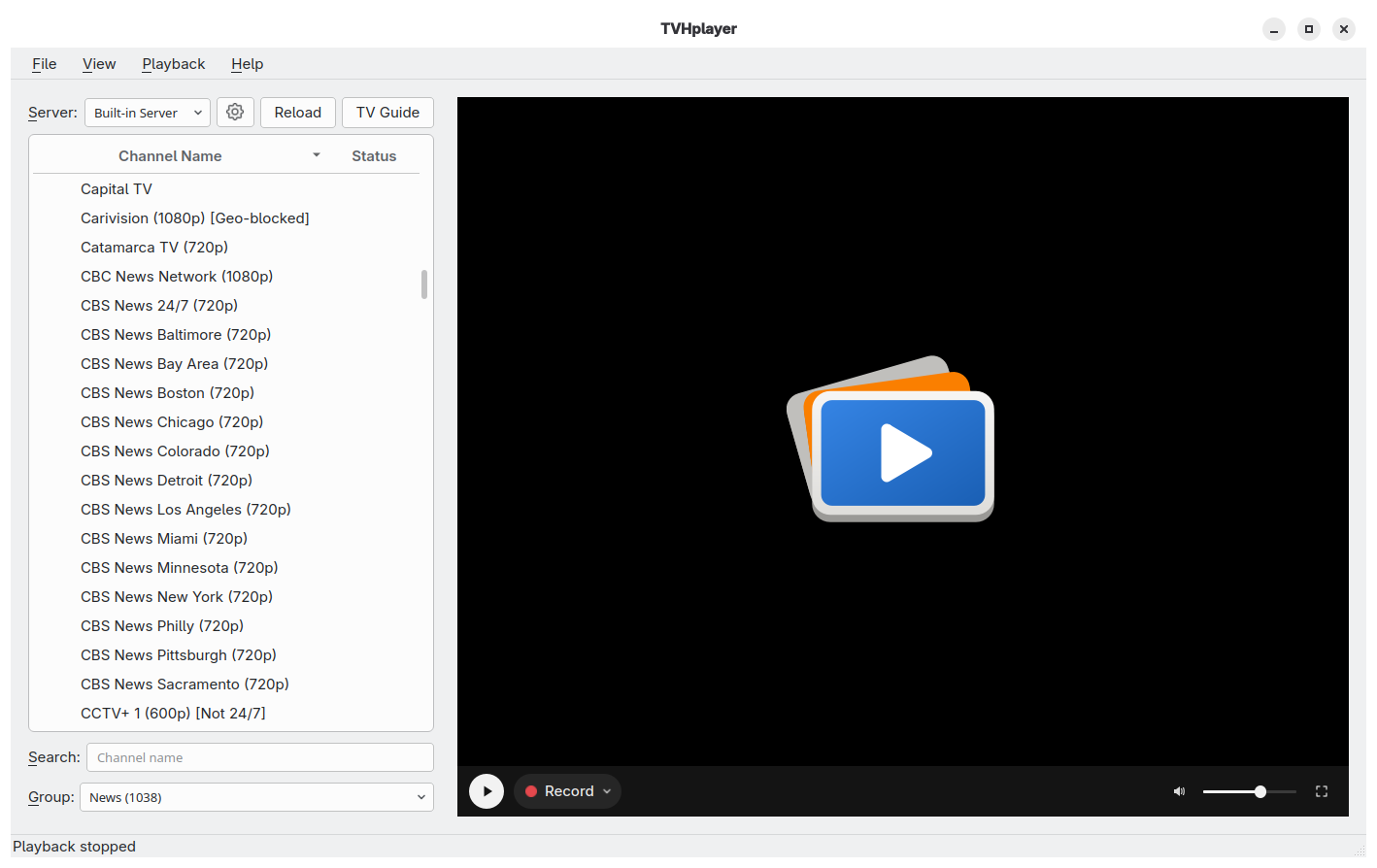Click the large TVHplayer logo in video area
The width and height of the screenshot is (1377, 868).
(x=890, y=439)
